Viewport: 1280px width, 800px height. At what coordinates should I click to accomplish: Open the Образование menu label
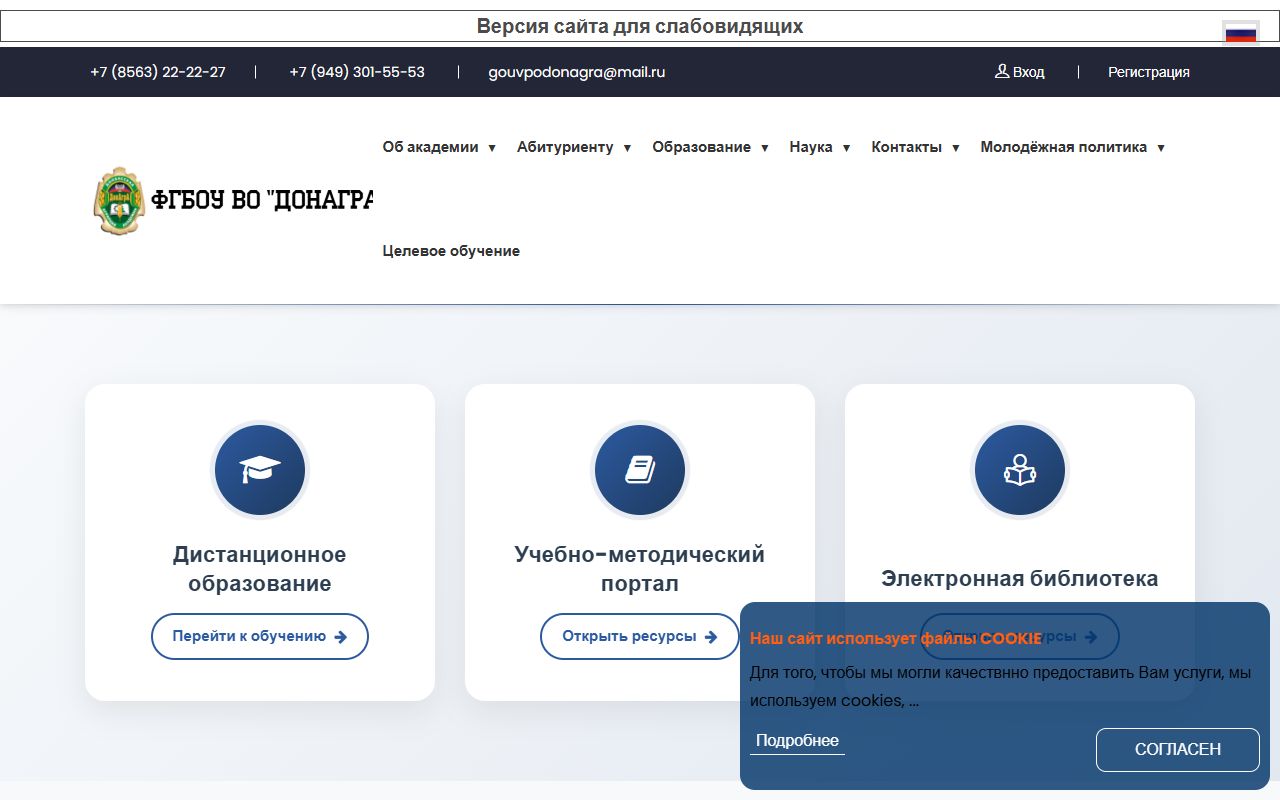click(701, 147)
